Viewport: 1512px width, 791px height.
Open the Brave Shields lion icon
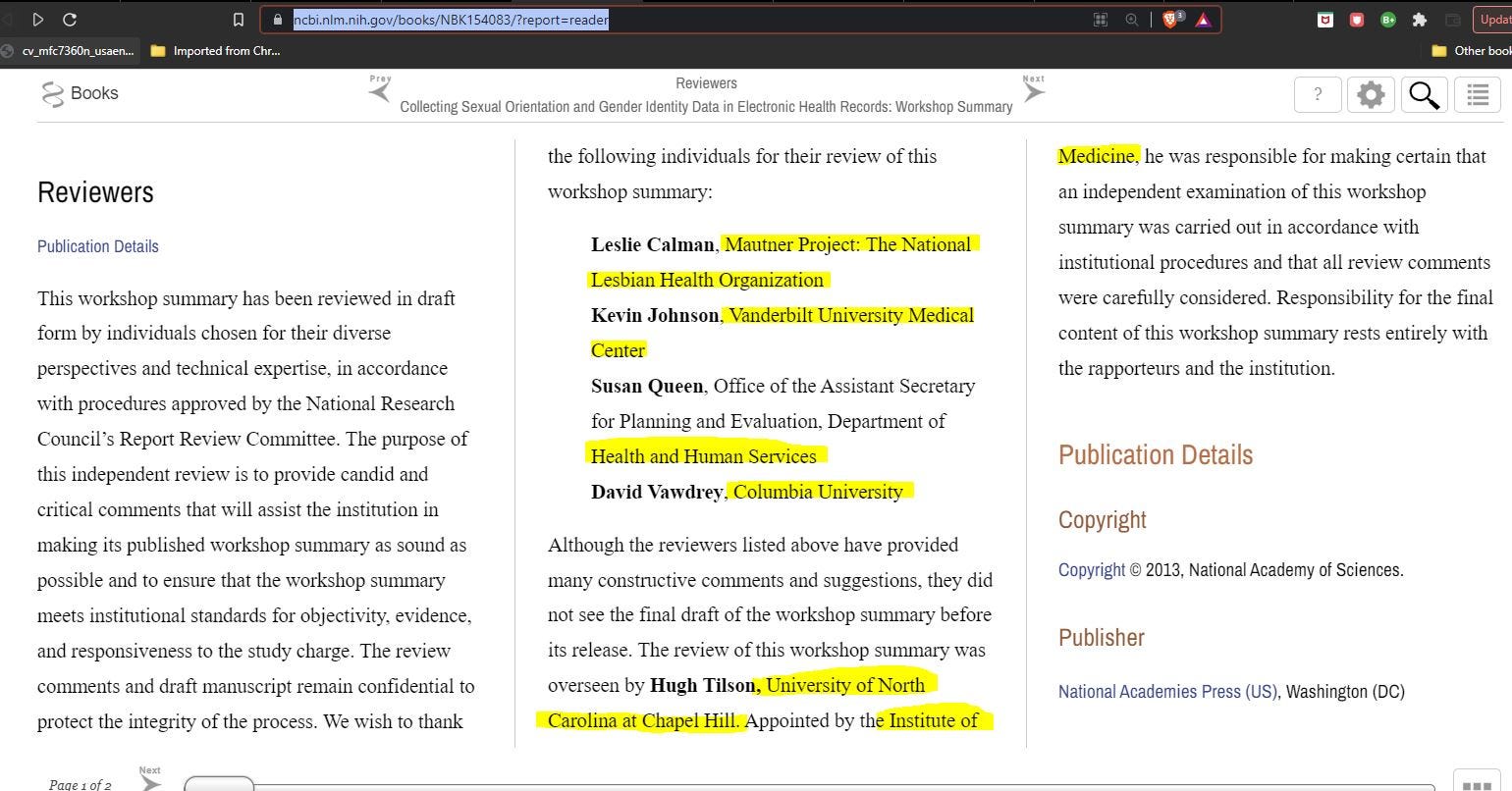[1172, 19]
